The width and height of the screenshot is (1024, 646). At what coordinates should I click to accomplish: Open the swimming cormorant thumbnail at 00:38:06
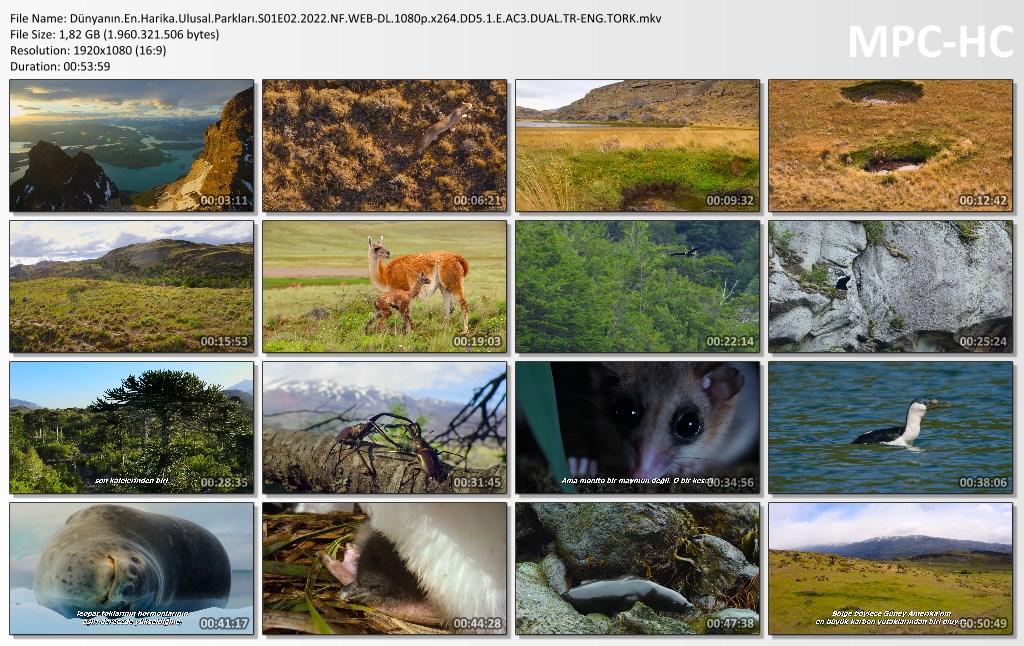pos(890,428)
